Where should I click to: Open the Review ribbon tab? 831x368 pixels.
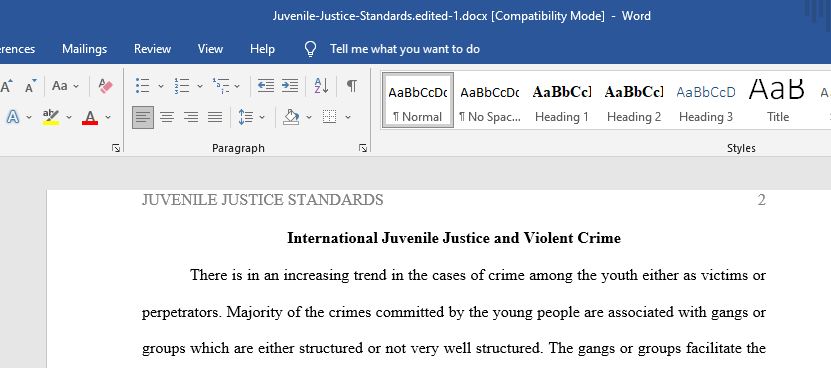[x=152, y=49]
